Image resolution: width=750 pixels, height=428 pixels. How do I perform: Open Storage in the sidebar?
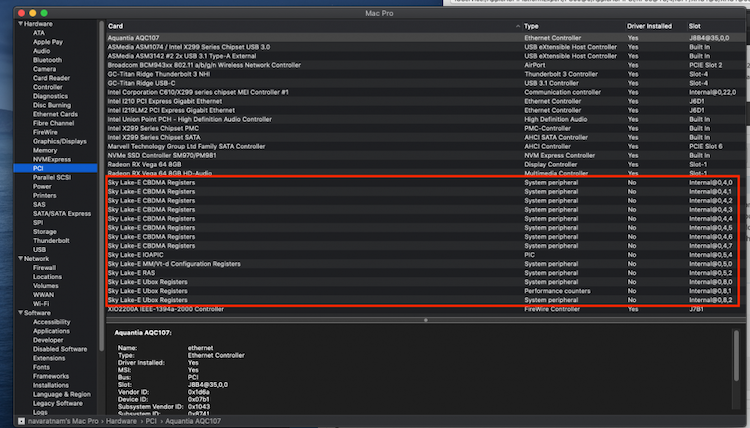[44, 232]
